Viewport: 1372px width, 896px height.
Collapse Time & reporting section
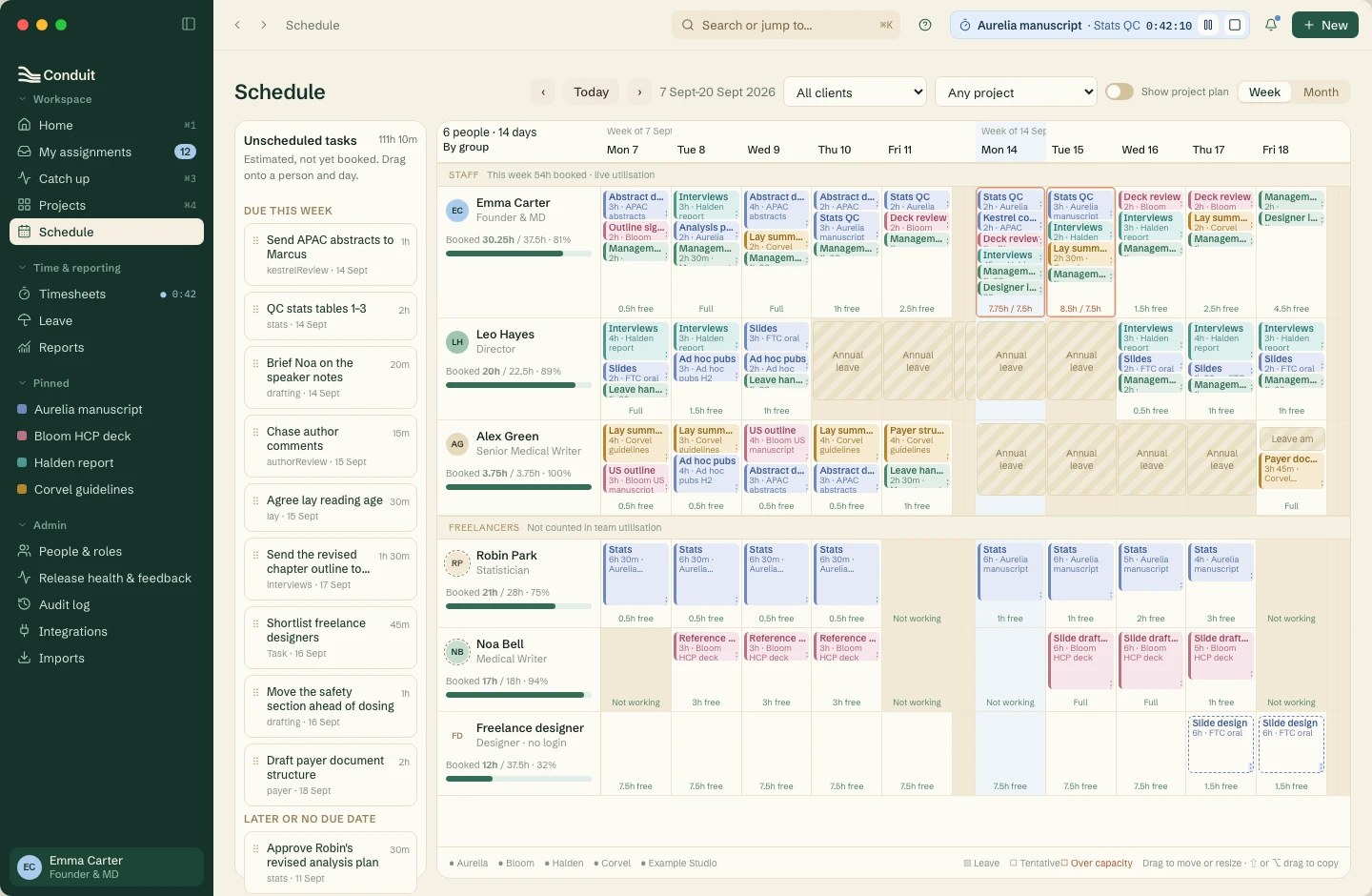tap(70, 268)
